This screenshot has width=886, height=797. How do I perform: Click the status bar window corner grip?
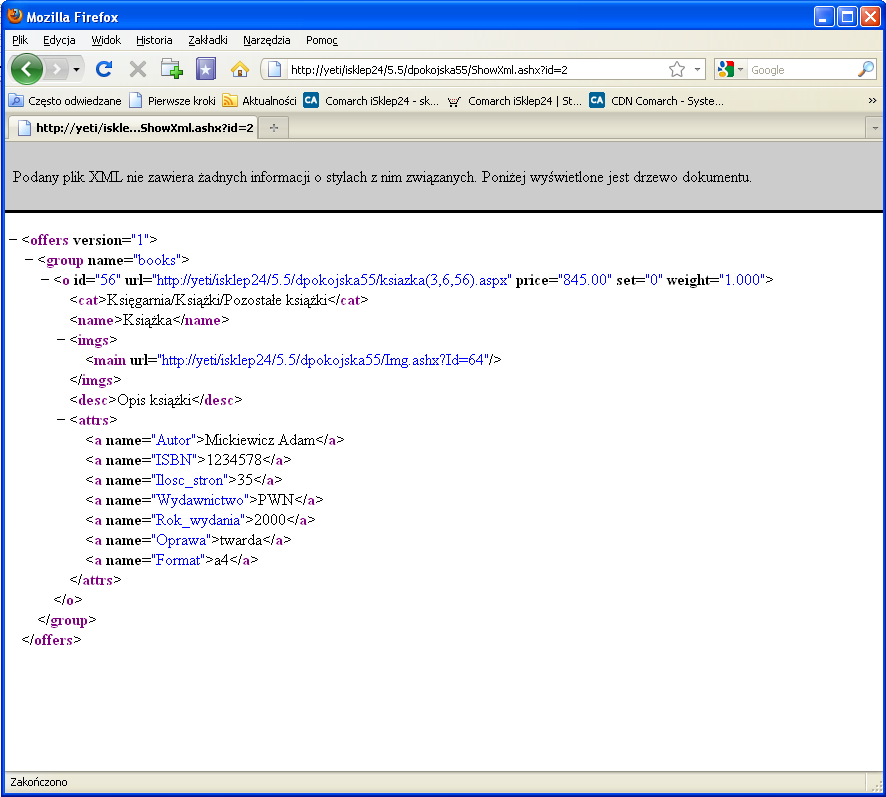click(x=876, y=785)
